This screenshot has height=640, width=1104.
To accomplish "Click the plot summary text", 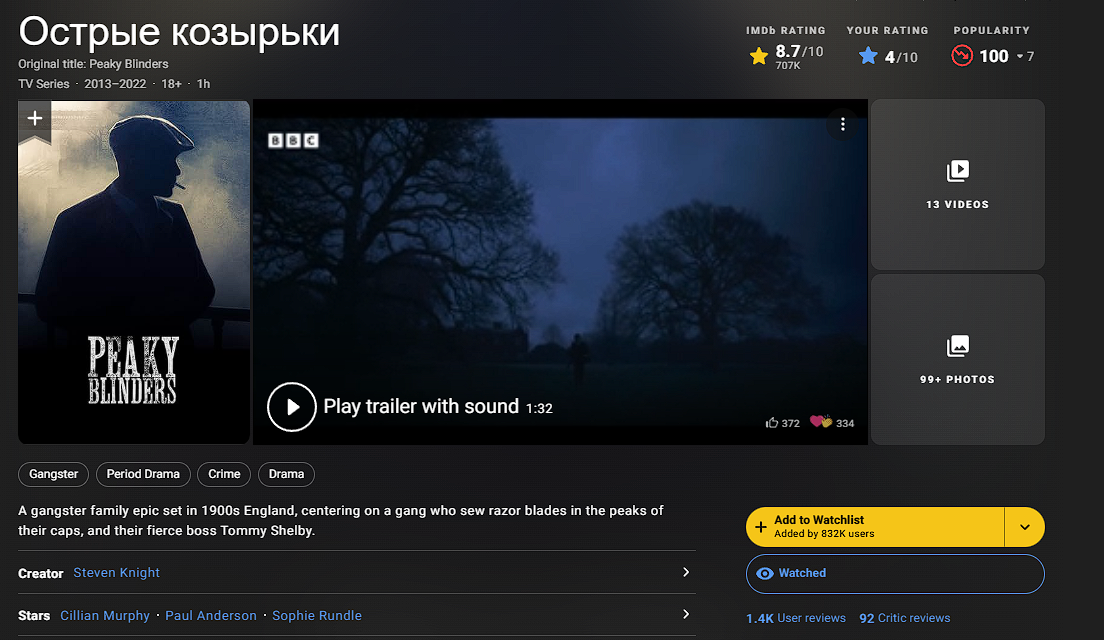I will click(x=341, y=520).
